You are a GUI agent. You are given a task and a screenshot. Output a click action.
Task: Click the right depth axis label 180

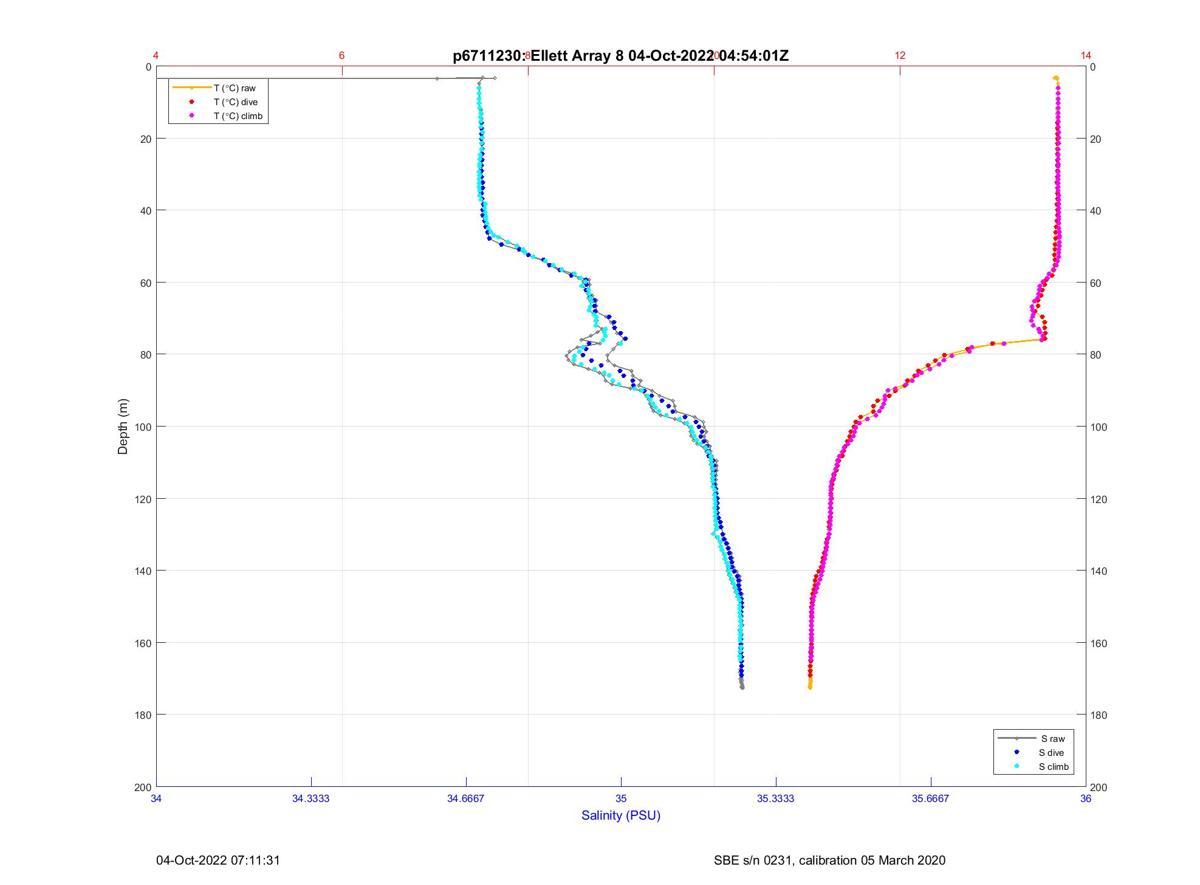coord(1100,715)
